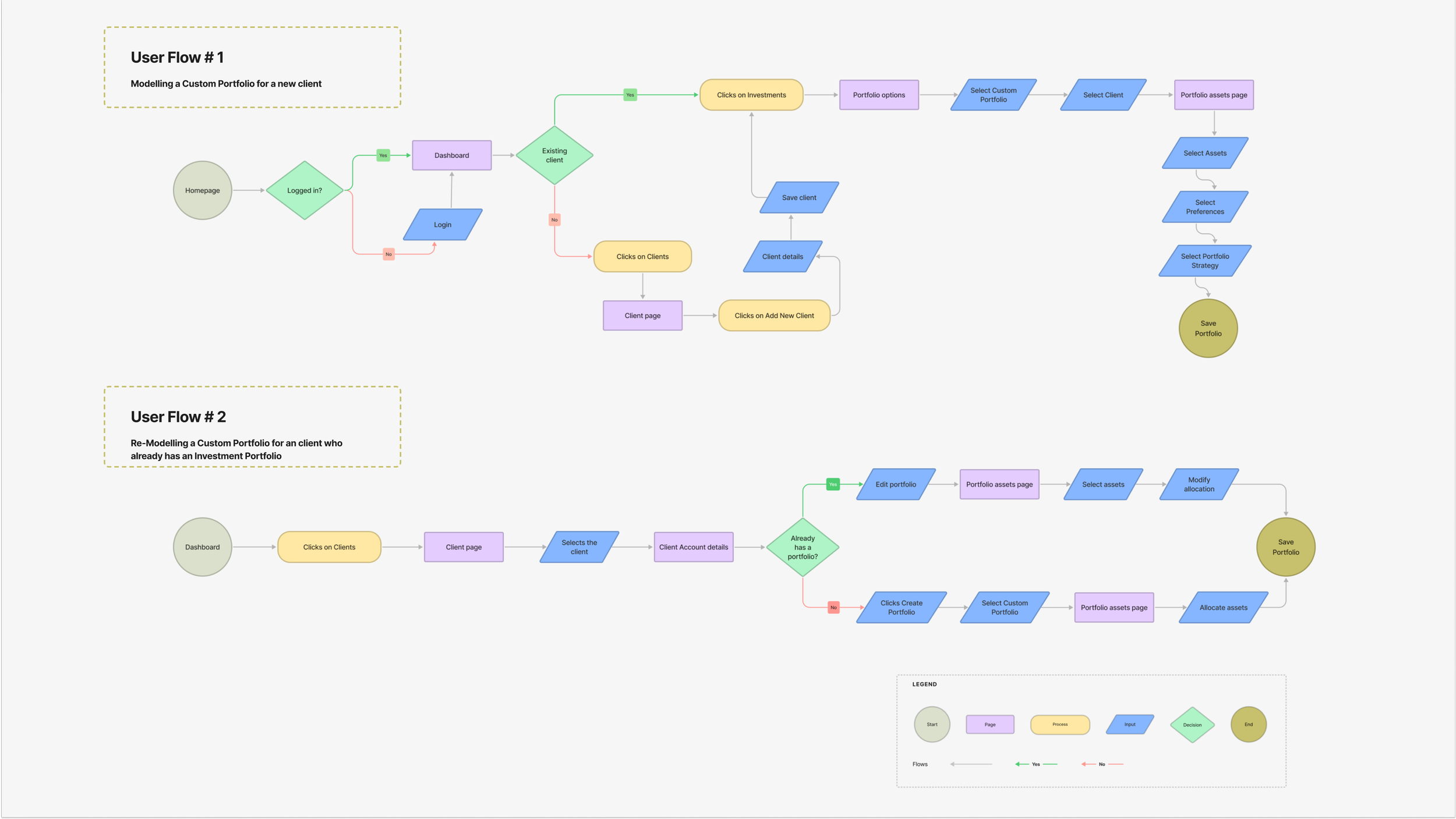1456x819 pixels.
Task: Click the No label leading to Clicks Create Portfolio
Action: coord(833,608)
